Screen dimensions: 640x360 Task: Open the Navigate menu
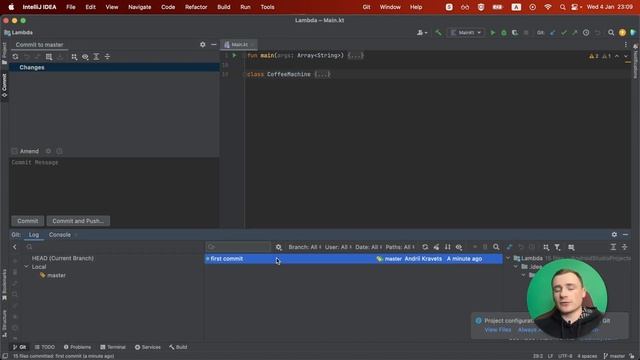point(140,7)
